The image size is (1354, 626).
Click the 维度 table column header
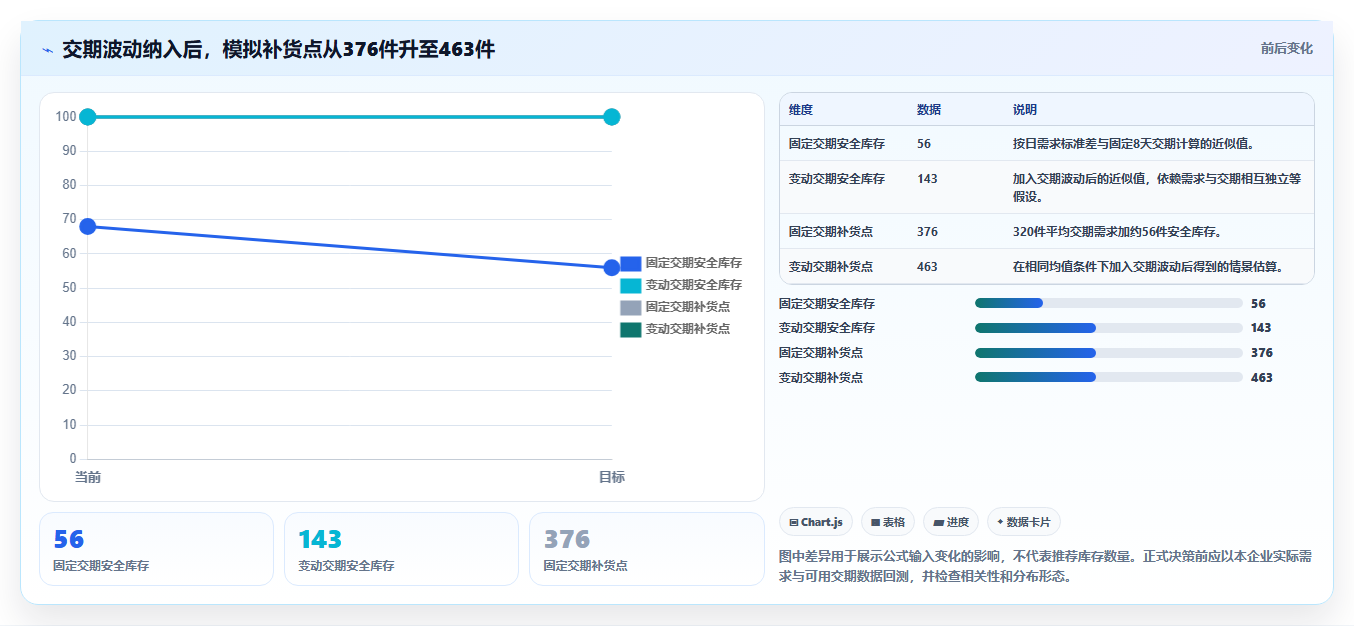pyautogui.click(x=801, y=110)
